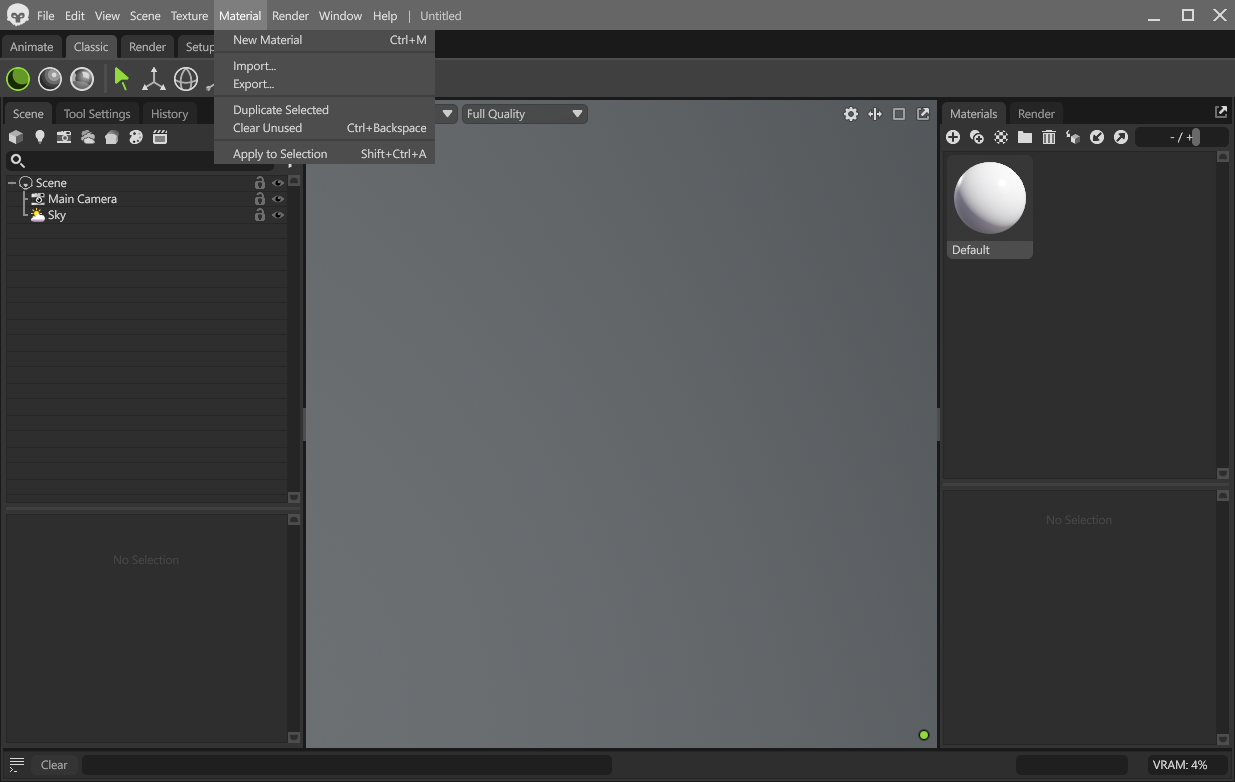Image resolution: width=1235 pixels, height=782 pixels.
Task: Open the materials folder icon
Action: (x=1025, y=137)
